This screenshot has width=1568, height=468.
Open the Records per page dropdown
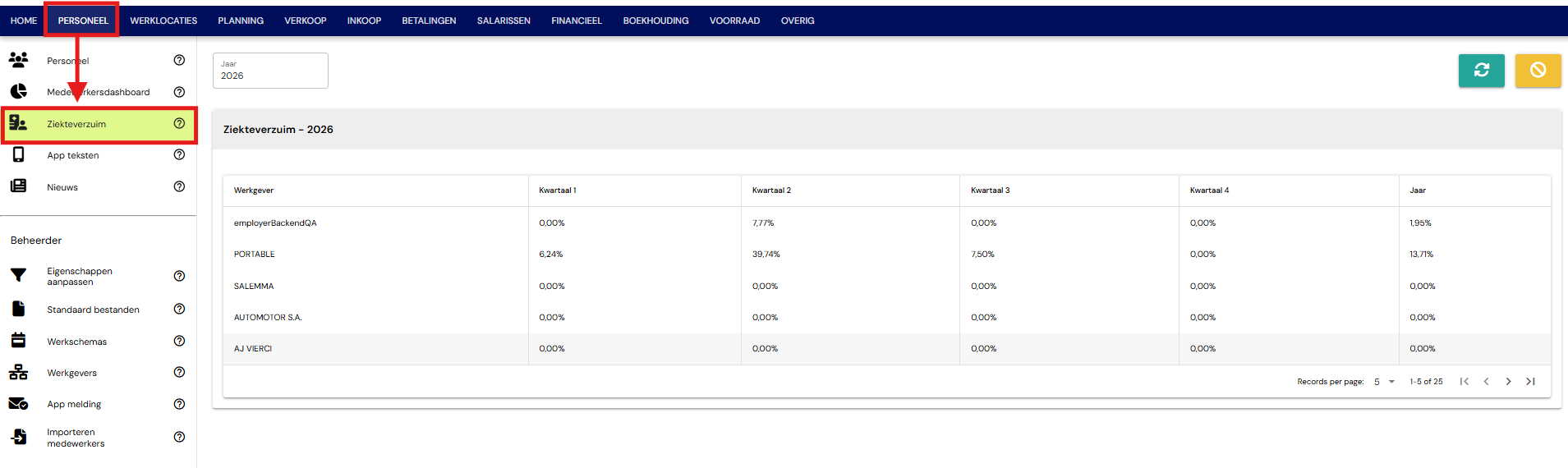1385,382
